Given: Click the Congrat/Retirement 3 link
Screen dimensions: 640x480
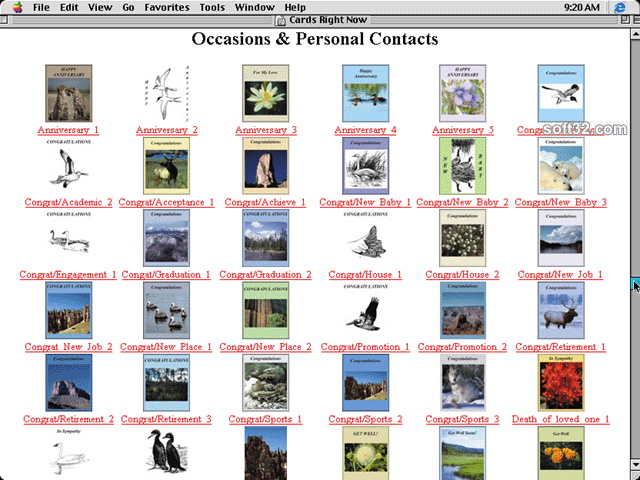Looking at the screenshot, I should (166, 419).
